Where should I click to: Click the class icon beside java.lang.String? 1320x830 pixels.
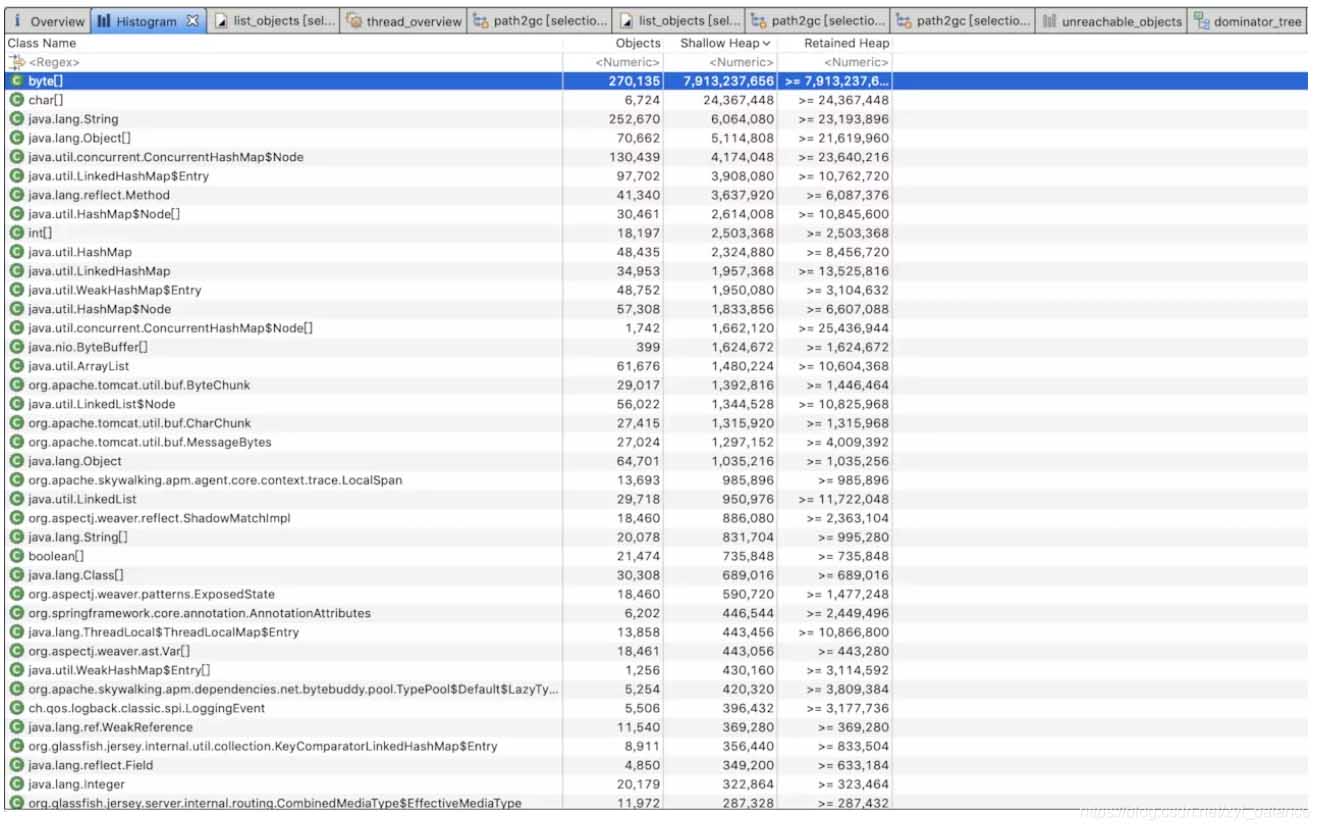point(17,119)
